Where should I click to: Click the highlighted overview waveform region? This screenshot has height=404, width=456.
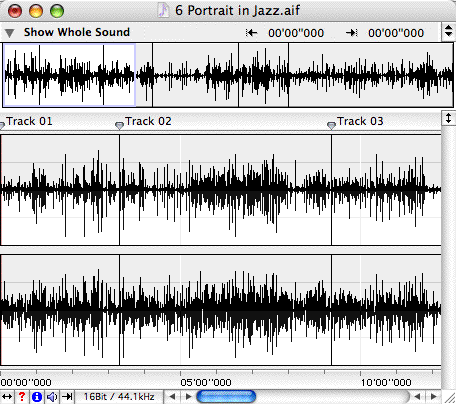tap(69, 75)
